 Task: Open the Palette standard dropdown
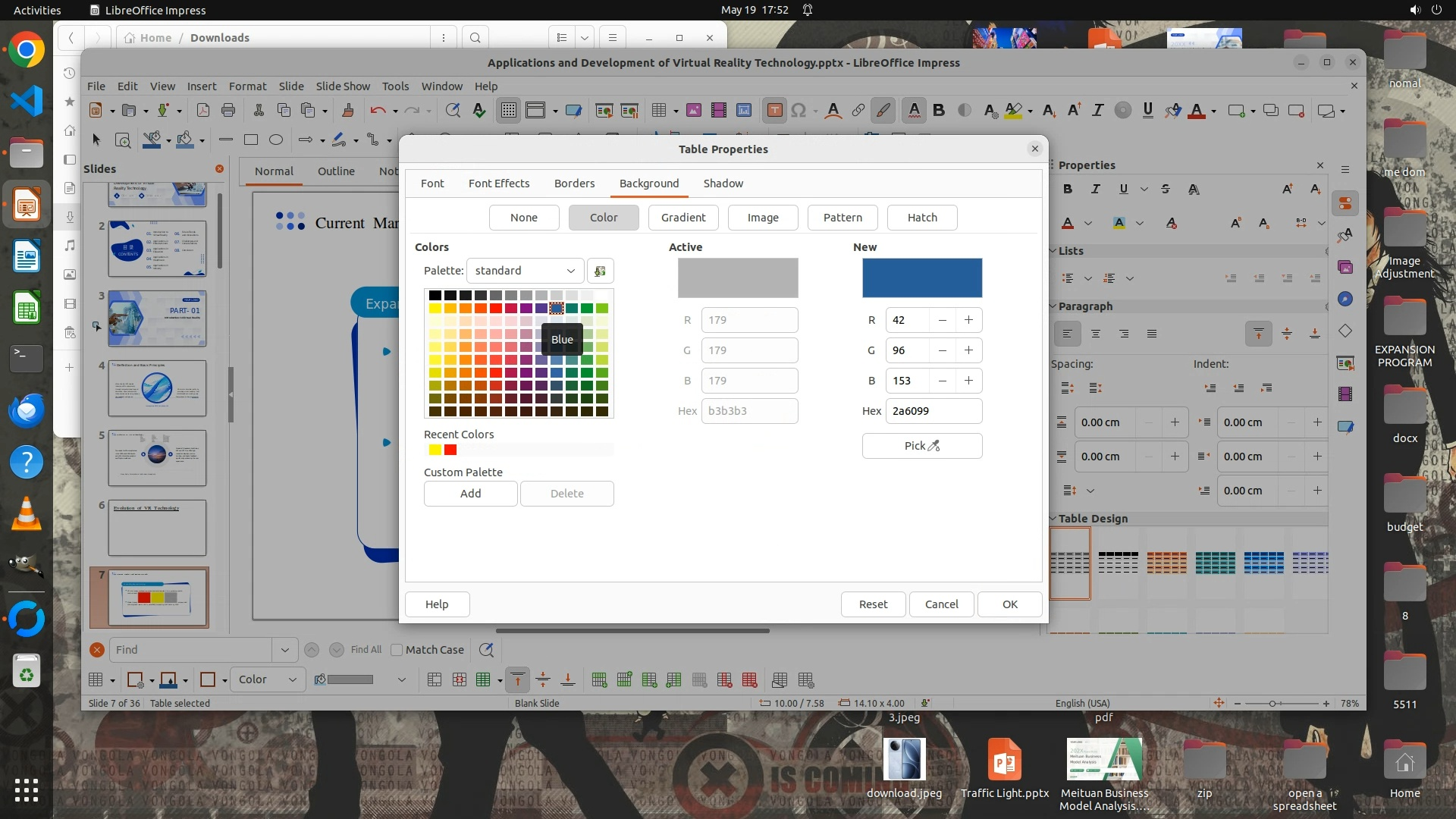(525, 271)
